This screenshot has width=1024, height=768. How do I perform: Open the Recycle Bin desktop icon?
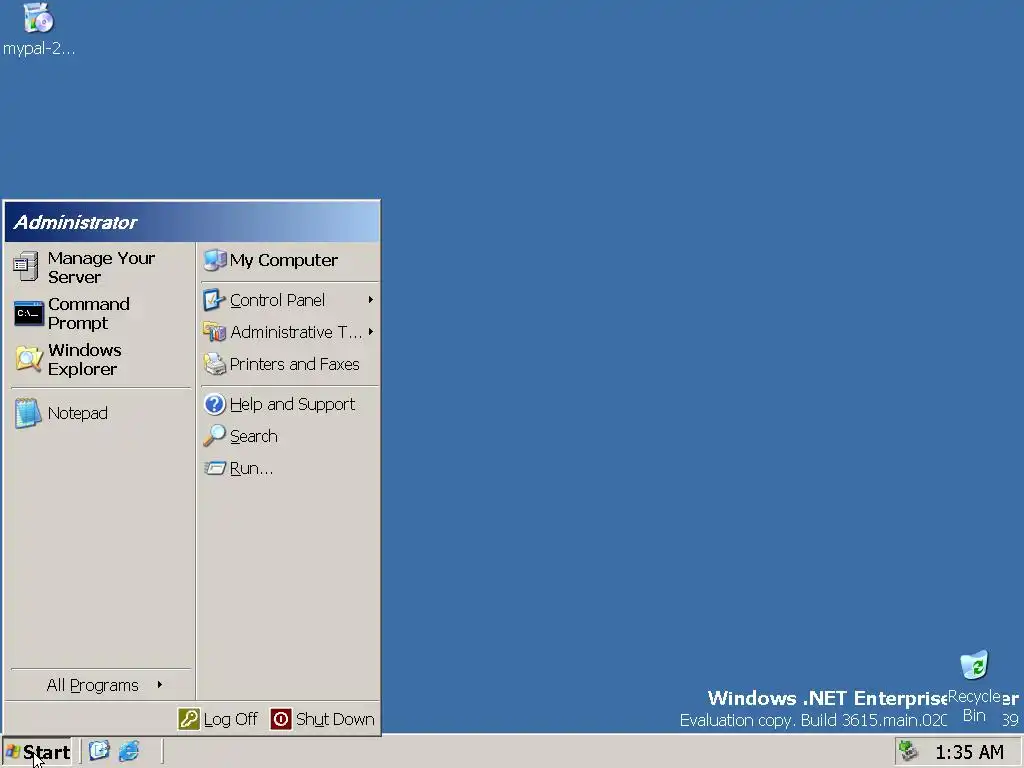point(974,665)
